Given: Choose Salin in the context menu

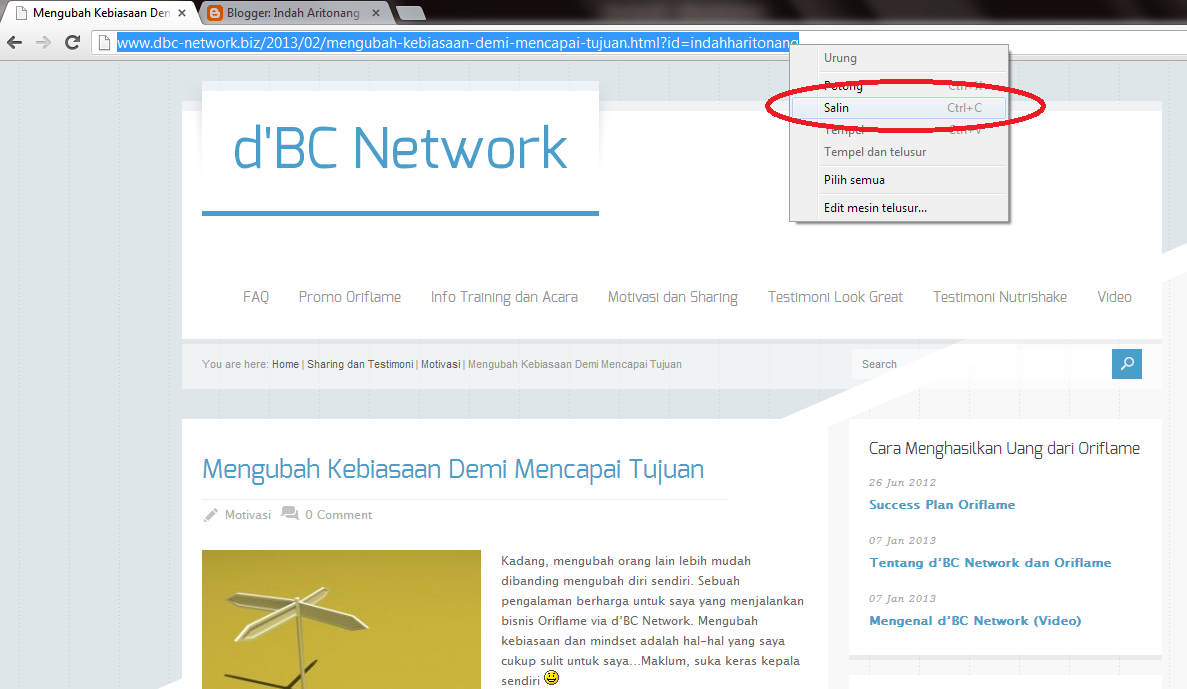Looking at the screenshot, I should click(x=899, y=108).
